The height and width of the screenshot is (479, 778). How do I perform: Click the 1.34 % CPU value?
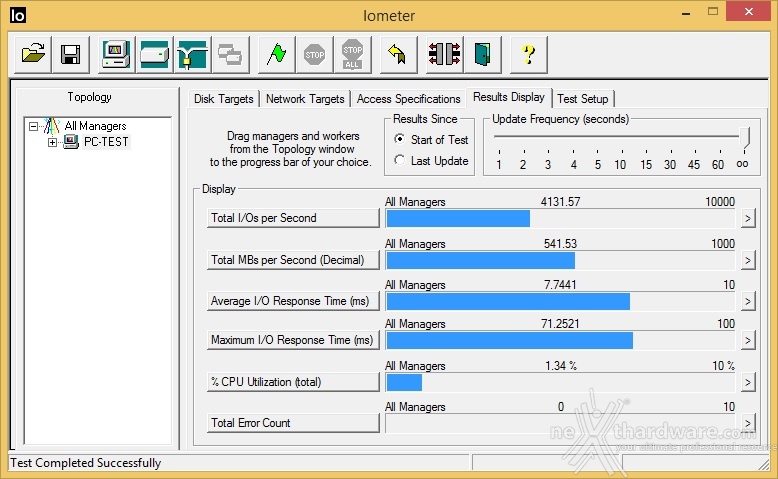click(561, 366)
